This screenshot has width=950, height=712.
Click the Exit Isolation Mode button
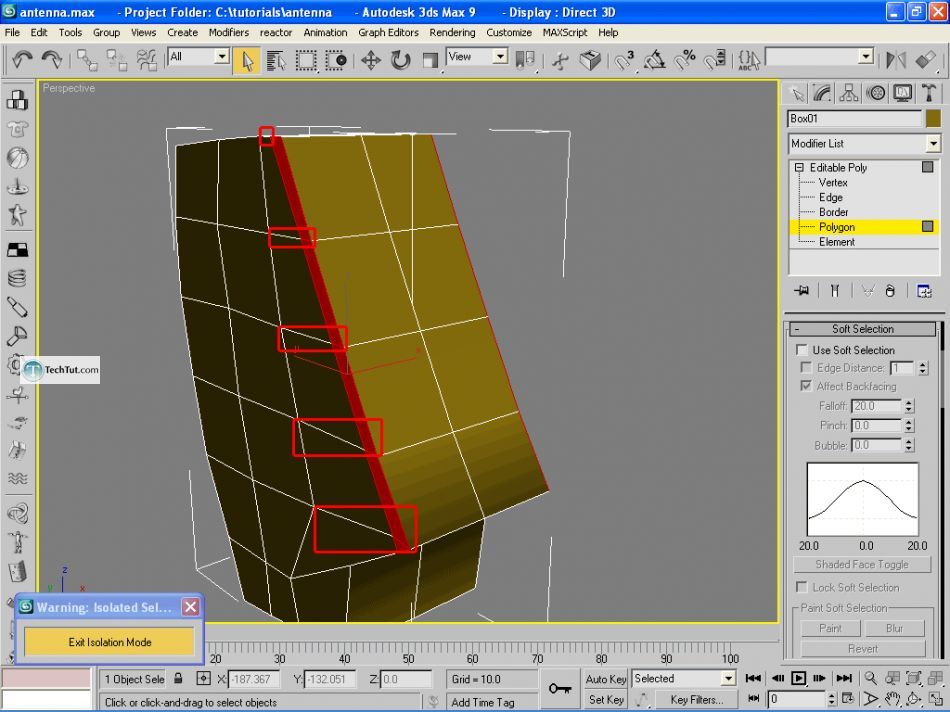pos(110,642)
